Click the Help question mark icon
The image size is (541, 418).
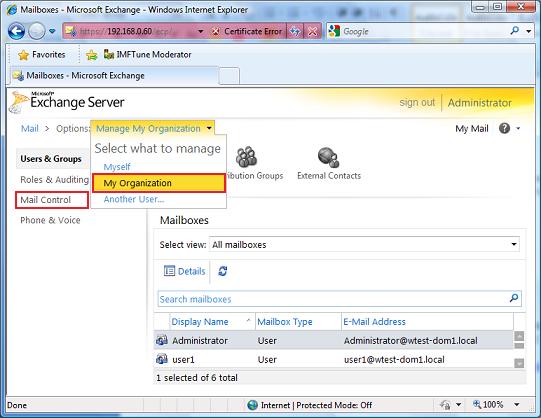click(x=504, y=128)
